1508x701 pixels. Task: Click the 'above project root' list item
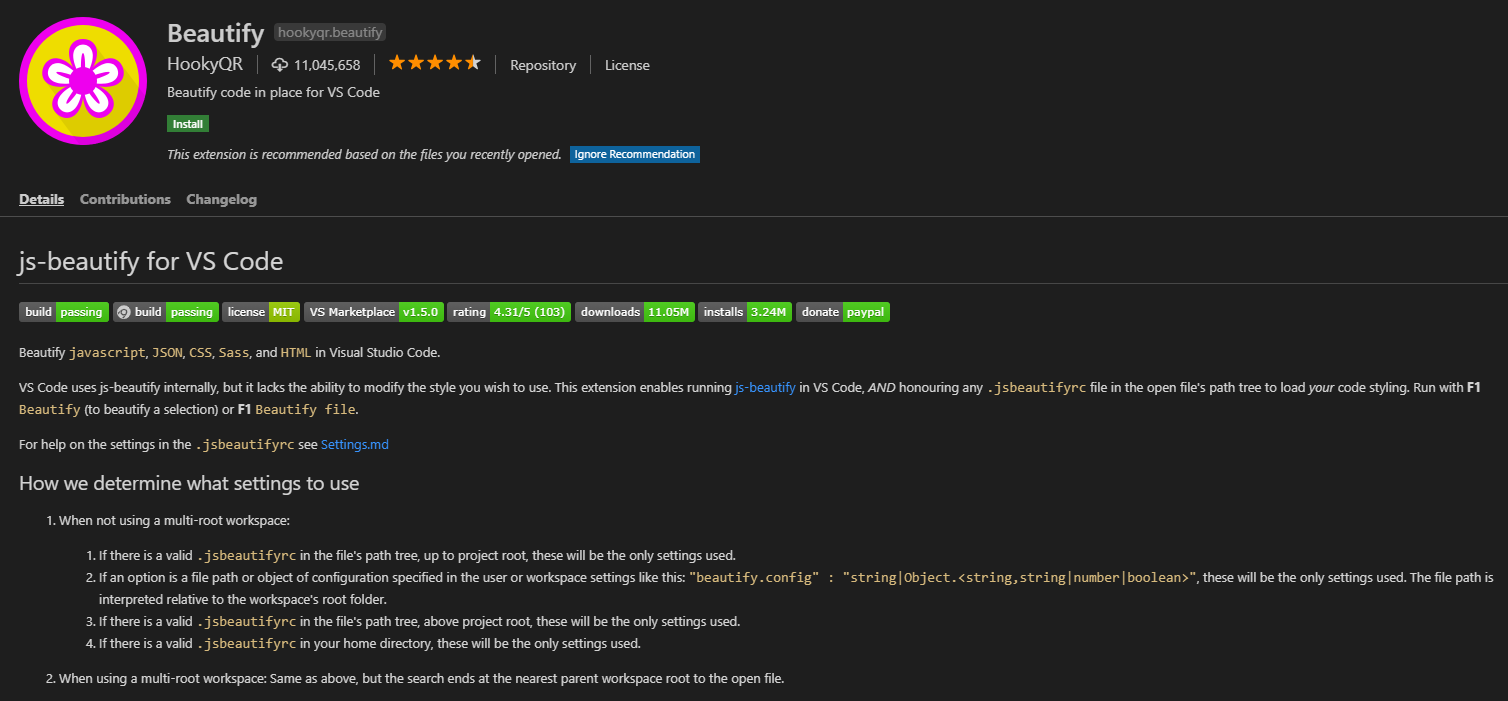pos(419,621)
